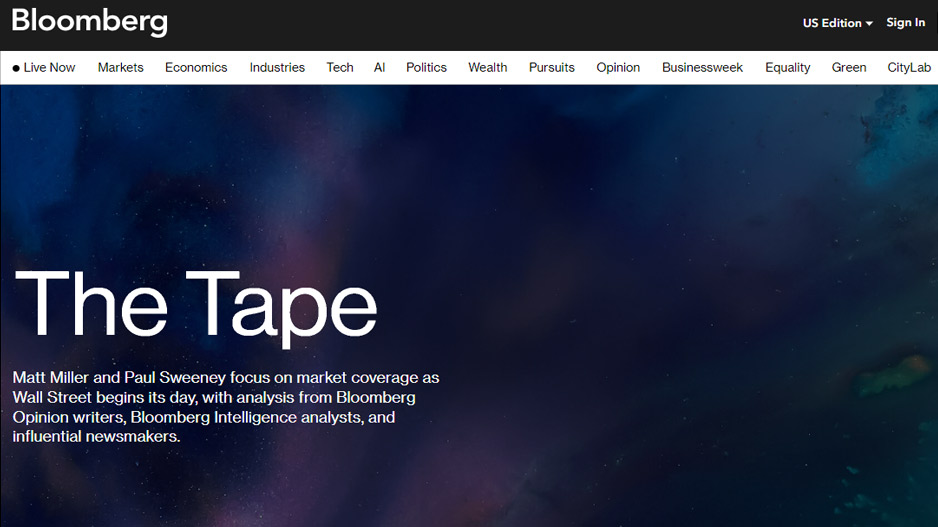The image size is (938, 527).
Task: Open the Politics section
Action: click(x=426, y=68)
